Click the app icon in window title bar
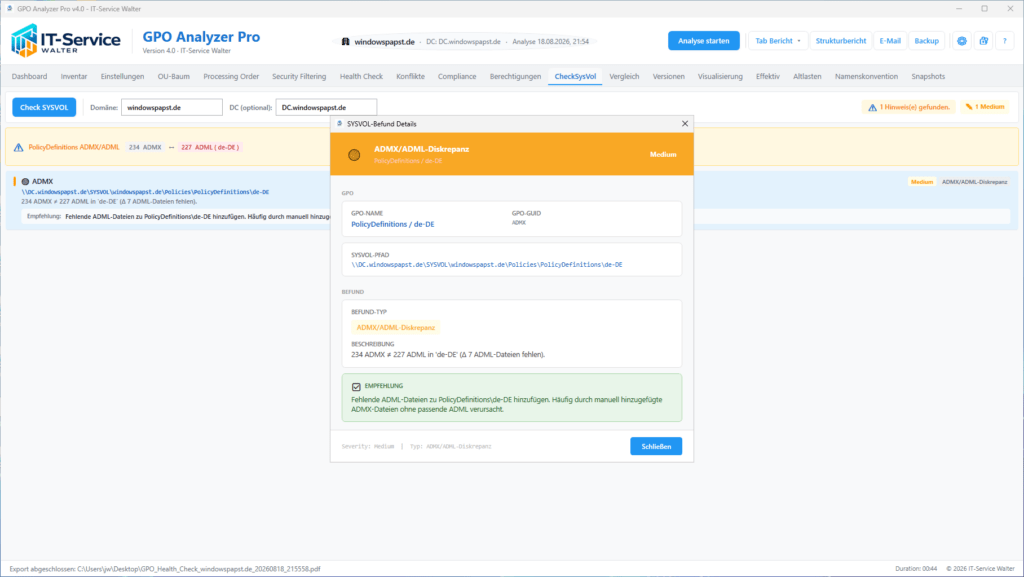The height and width of the screenshot is (577, 1024). [9, 8]
